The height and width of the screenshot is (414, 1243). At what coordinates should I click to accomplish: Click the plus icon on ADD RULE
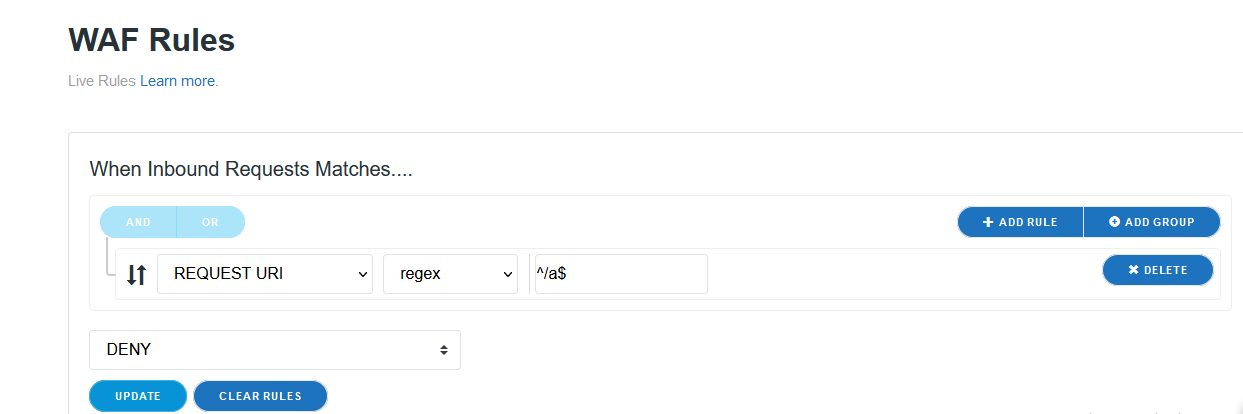988,222
